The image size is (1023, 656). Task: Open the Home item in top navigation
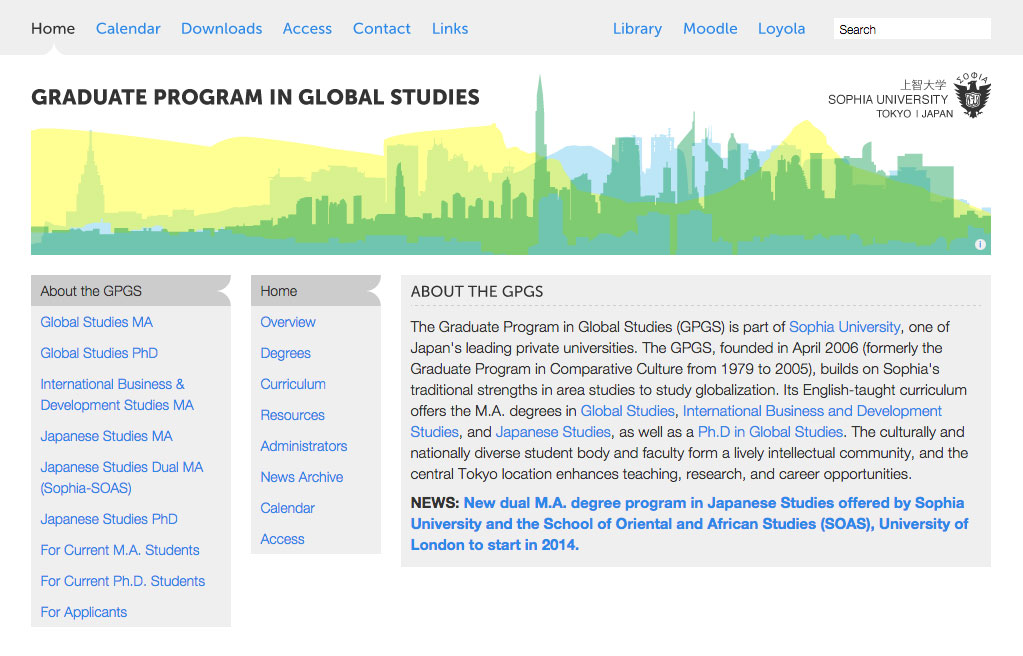(53, 29)
